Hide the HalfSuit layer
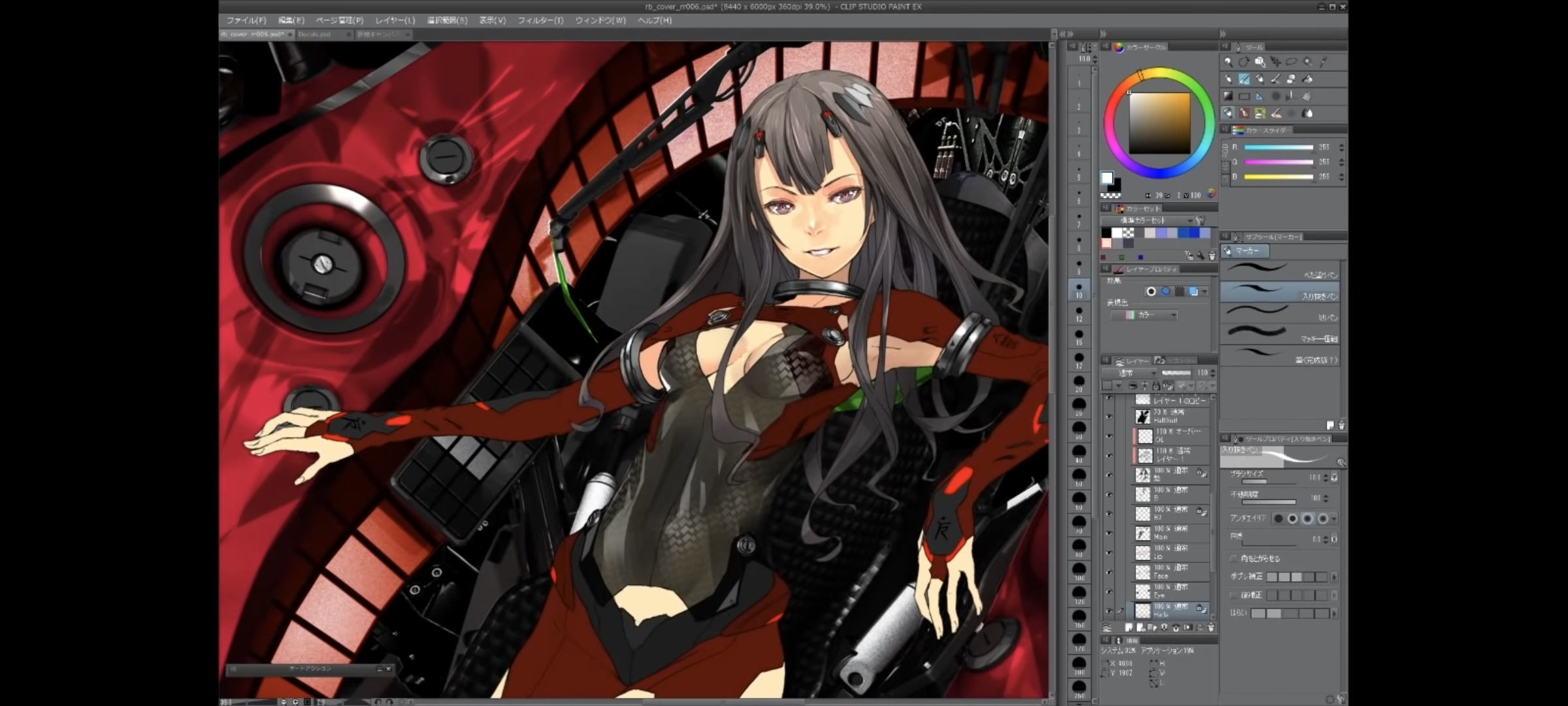 pyautogui.click(x=1109, y=416)
